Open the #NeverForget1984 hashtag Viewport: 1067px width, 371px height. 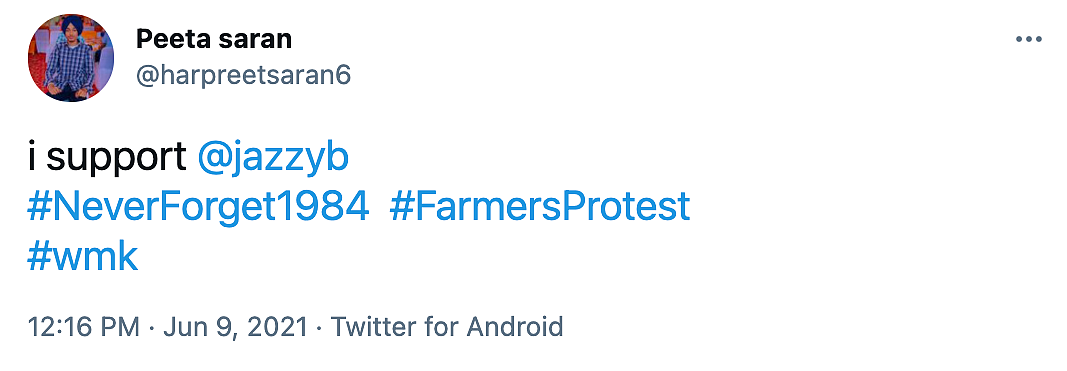pyautogui.click(x=198, y=208)
